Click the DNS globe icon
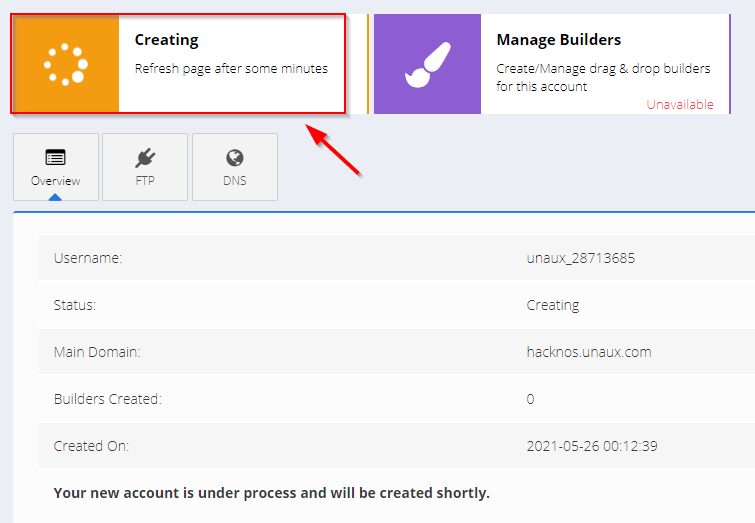The height and width of the screenshot is (523, 755). [234, 157]
